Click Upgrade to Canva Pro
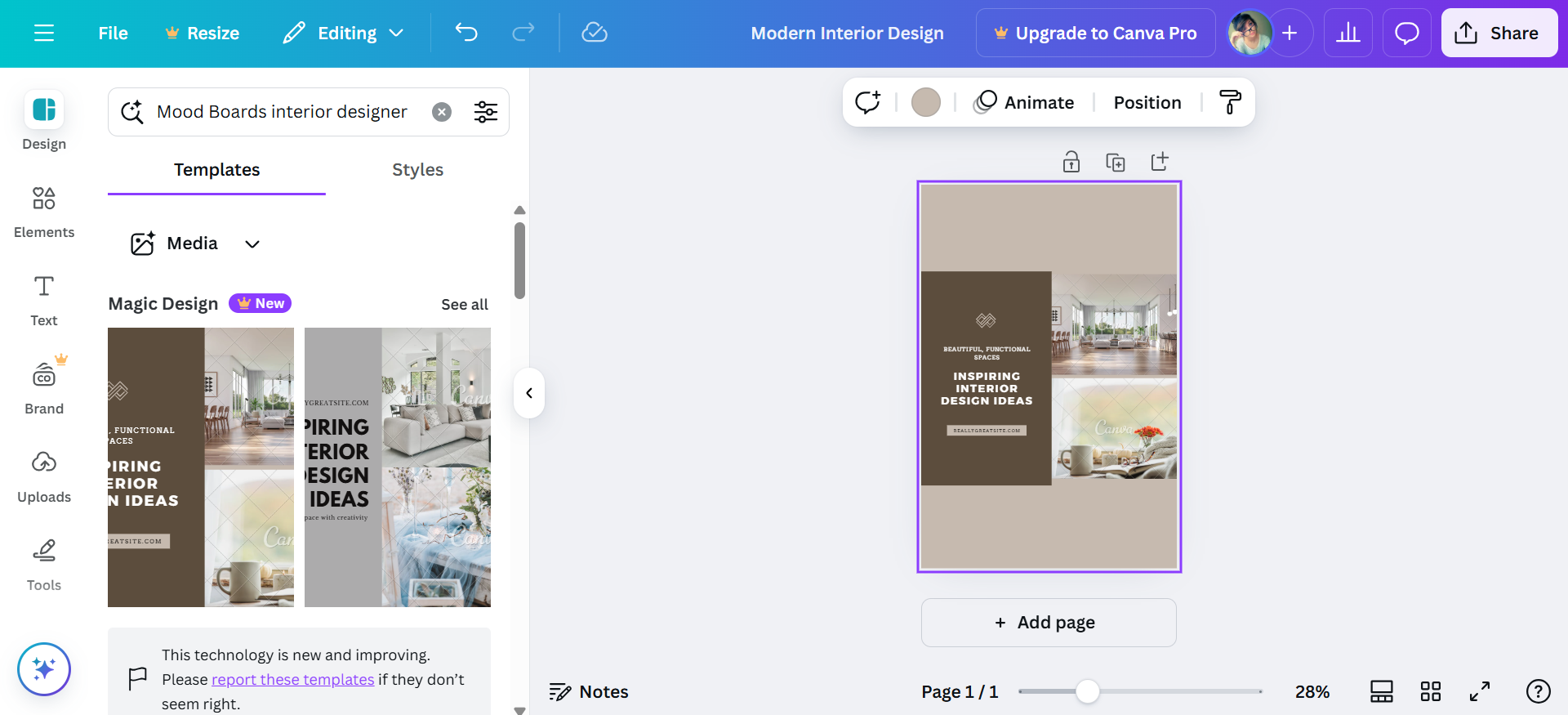Screen dimensions: 1568x715 (x=1095, y=33)
